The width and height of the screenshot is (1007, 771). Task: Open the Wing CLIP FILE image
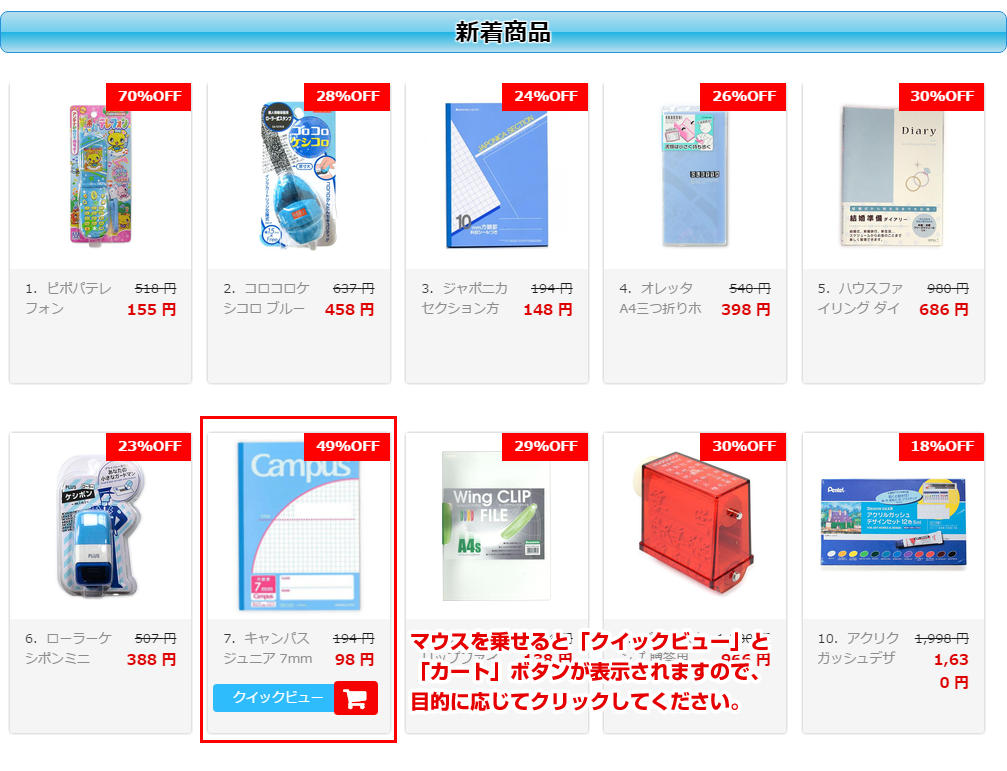[496, 525]
